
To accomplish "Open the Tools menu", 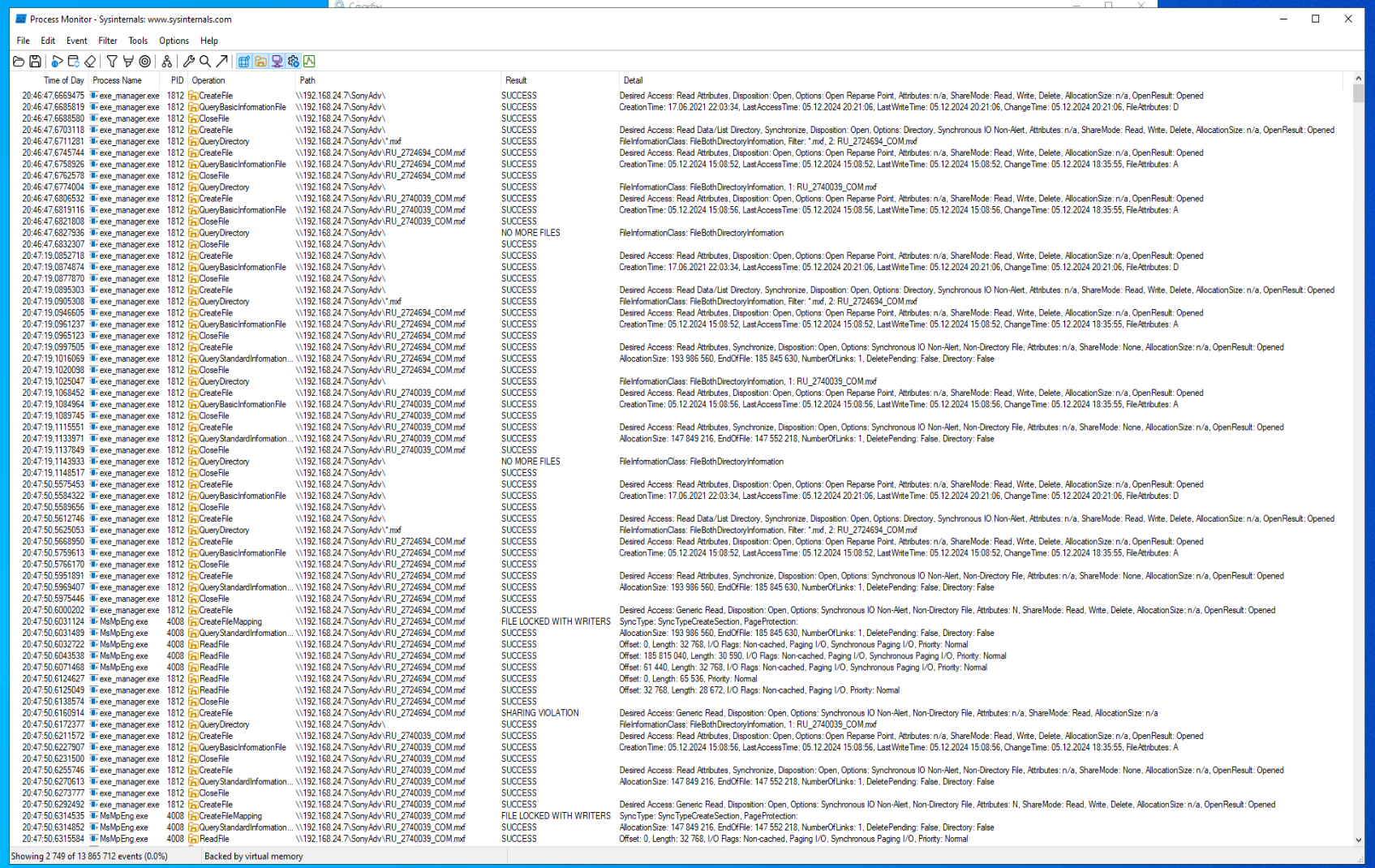I will point(138,41).
